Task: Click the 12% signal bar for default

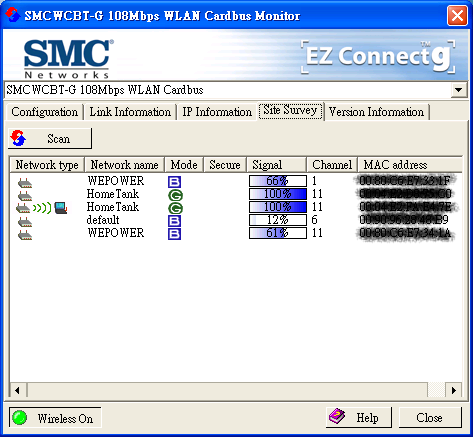Action: pyautogui.click(x=278, y=220)
